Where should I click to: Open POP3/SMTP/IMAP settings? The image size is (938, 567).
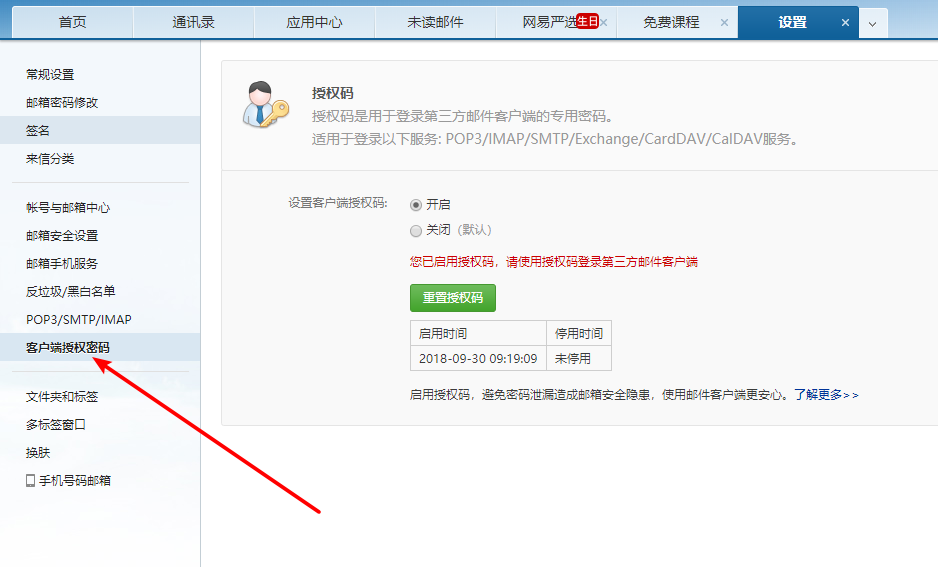(79, 319)
